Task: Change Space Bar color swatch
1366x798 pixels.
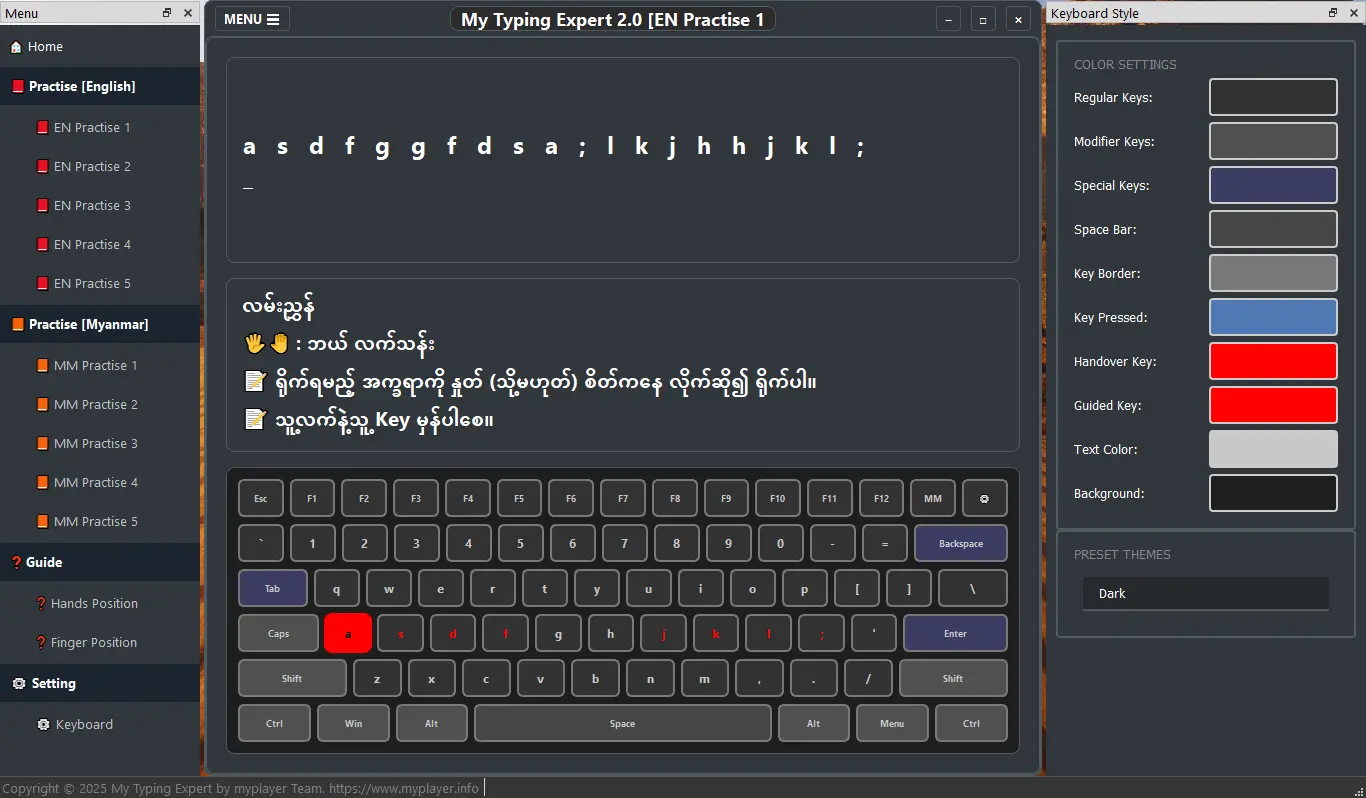Action: pos(1273,229)
